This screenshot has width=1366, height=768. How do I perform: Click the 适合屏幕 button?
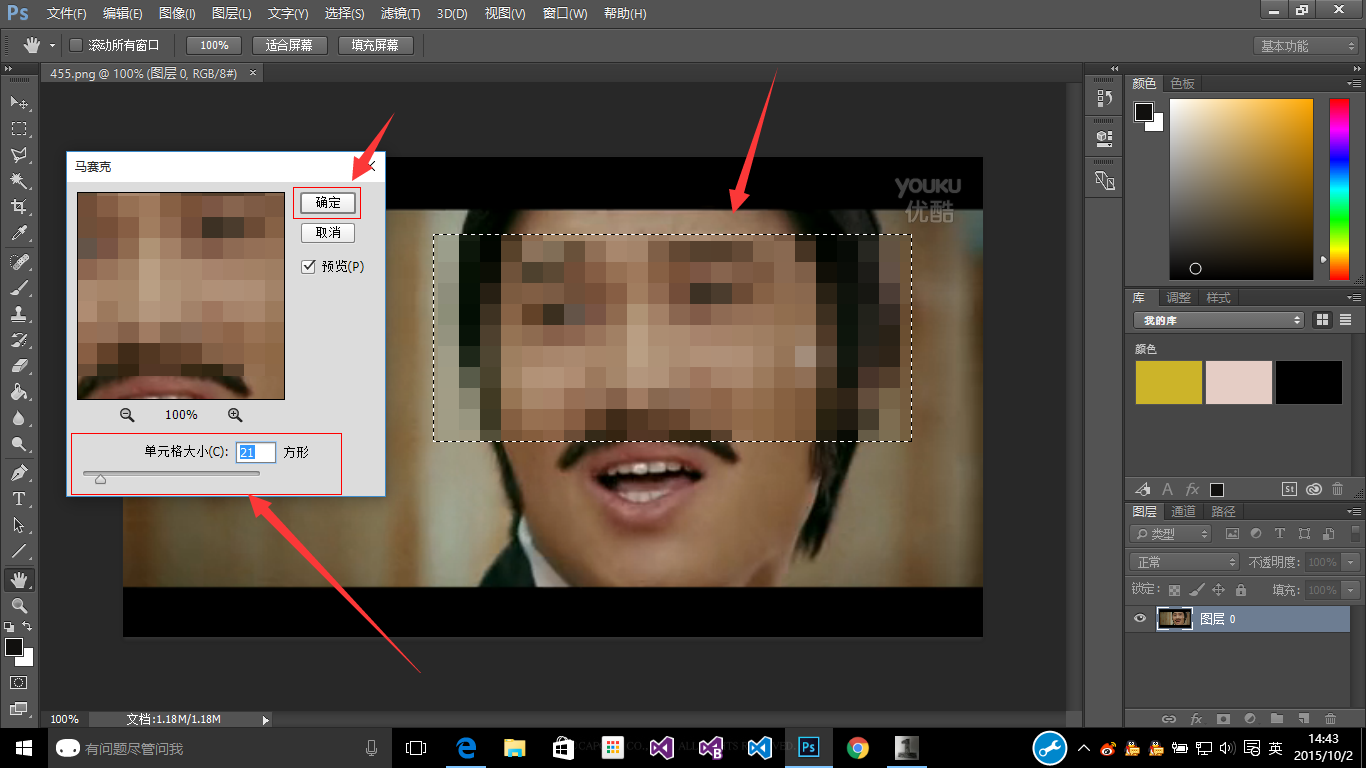click(x=289, y=45)
